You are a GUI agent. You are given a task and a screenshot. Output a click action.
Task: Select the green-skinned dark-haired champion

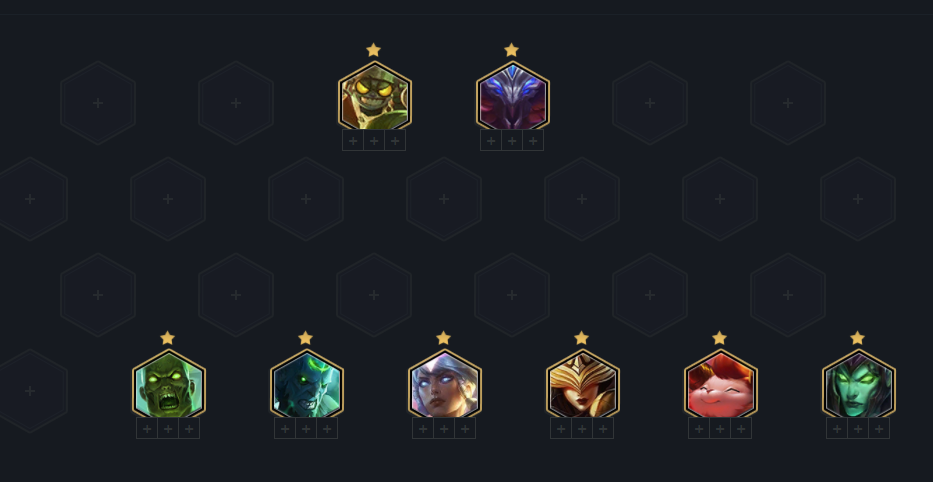859,383
